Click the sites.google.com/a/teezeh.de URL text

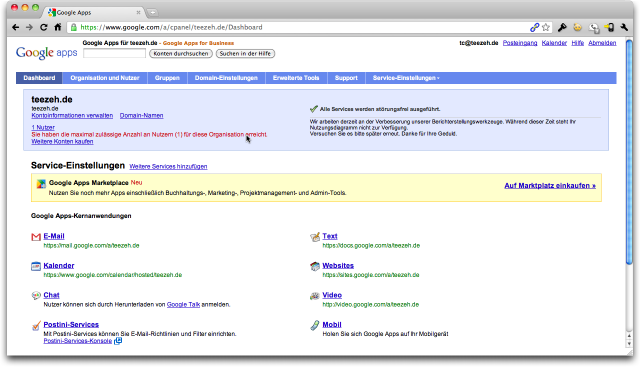[371, 275]
